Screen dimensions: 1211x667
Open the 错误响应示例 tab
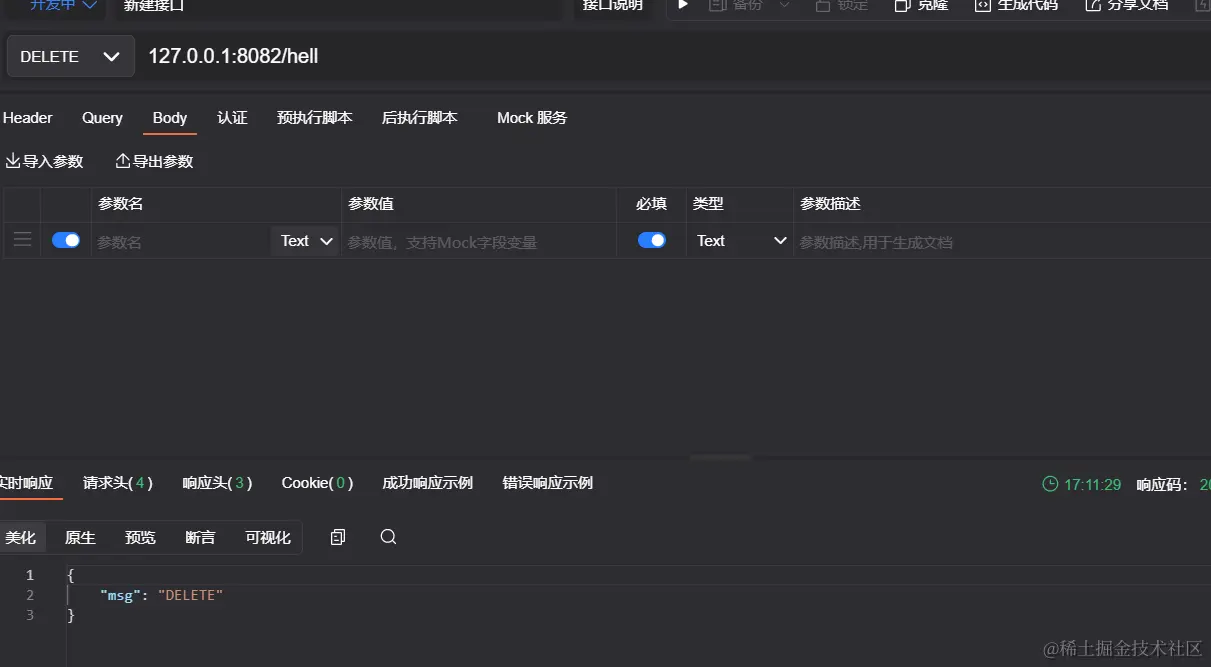click(x=547, y=483)
